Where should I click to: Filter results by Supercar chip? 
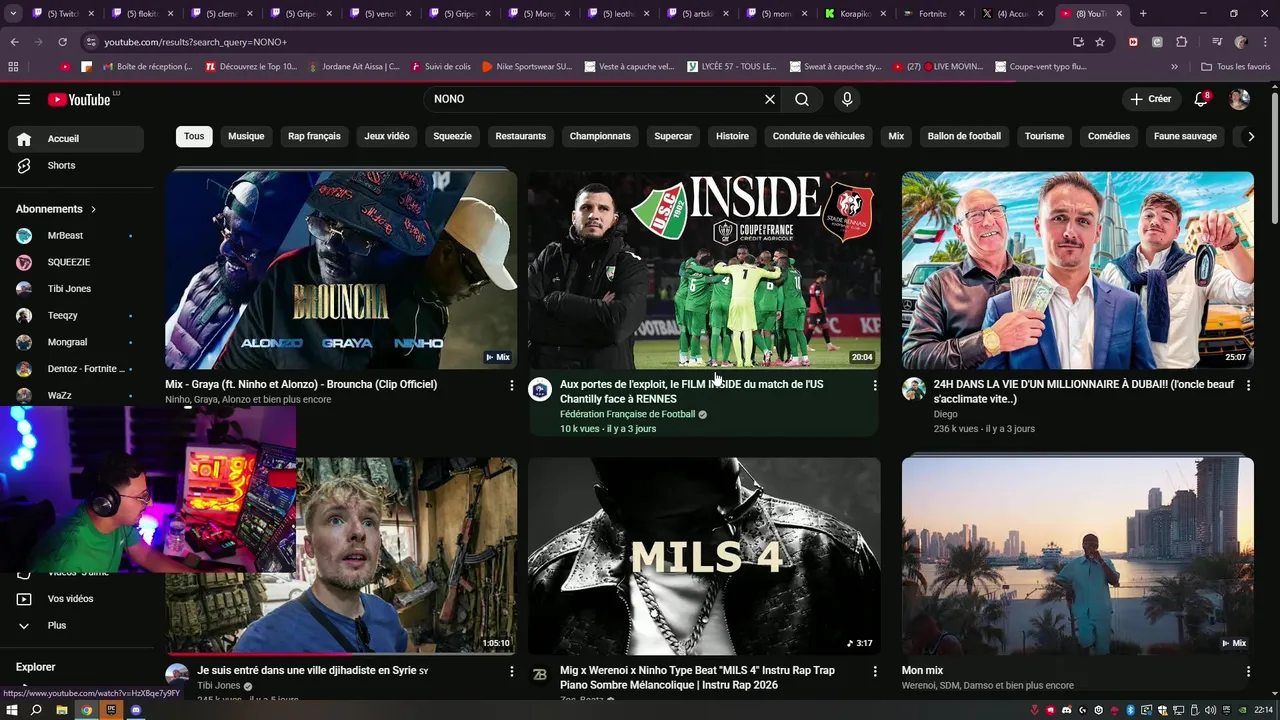[x=673, y=136]
